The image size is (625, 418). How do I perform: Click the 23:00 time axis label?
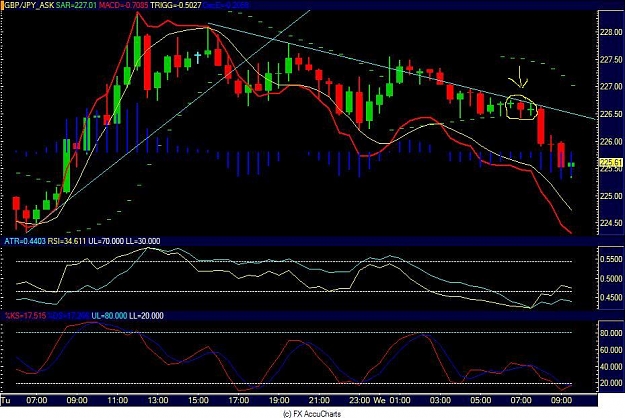click(360, 400)
